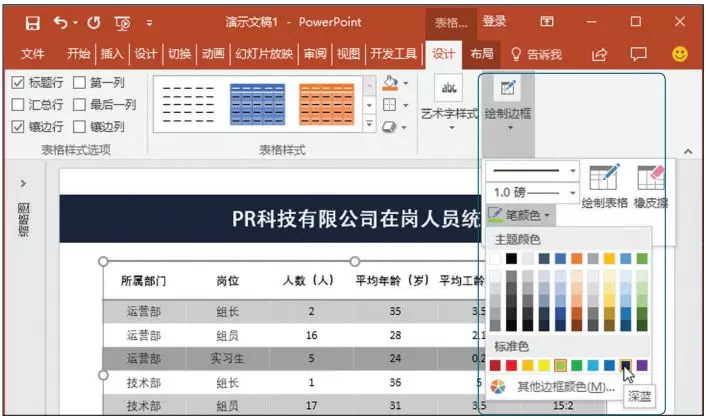The width and height of the screenshot is (706, 419).
Task: Enable the 汇总行 checkbox
Action: tap(18, 104)
